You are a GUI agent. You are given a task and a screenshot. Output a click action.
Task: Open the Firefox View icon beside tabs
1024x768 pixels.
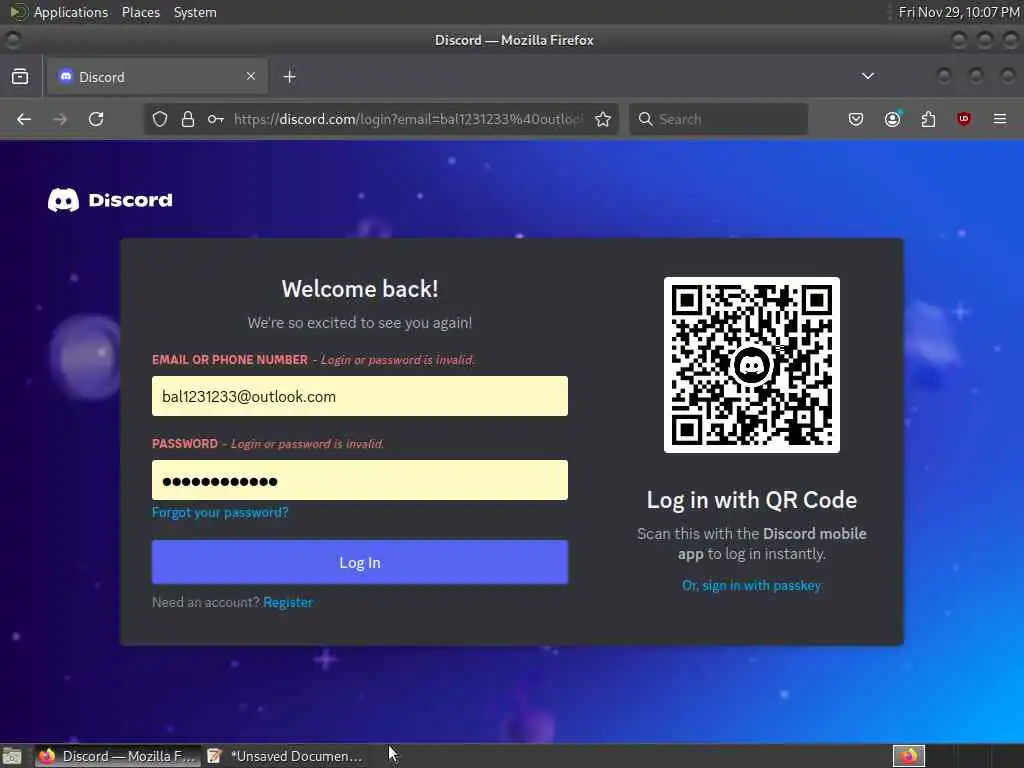(20, 76)
